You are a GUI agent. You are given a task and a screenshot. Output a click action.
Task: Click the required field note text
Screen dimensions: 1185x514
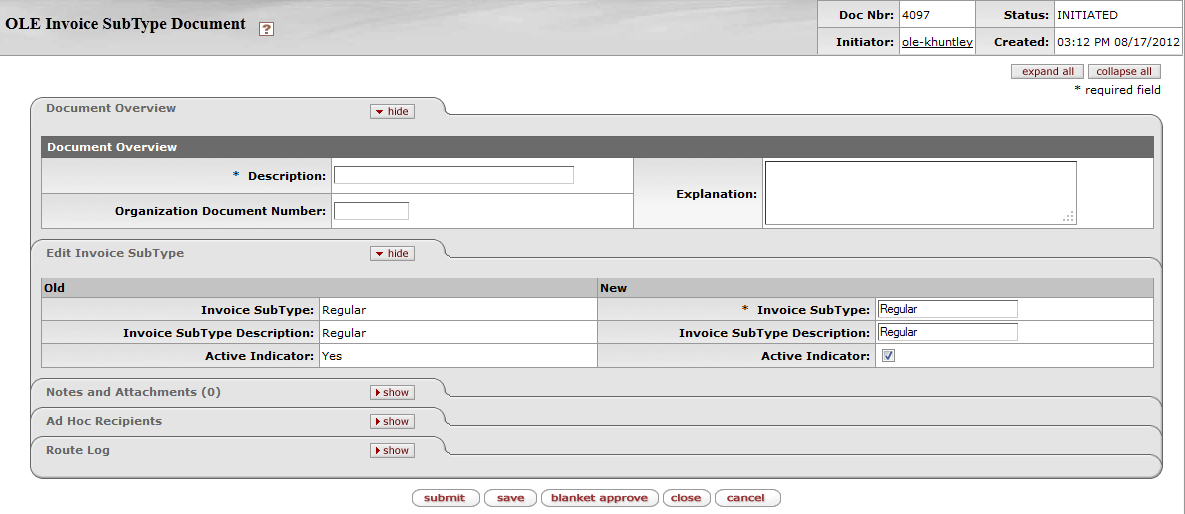(x=1117, y=90)
